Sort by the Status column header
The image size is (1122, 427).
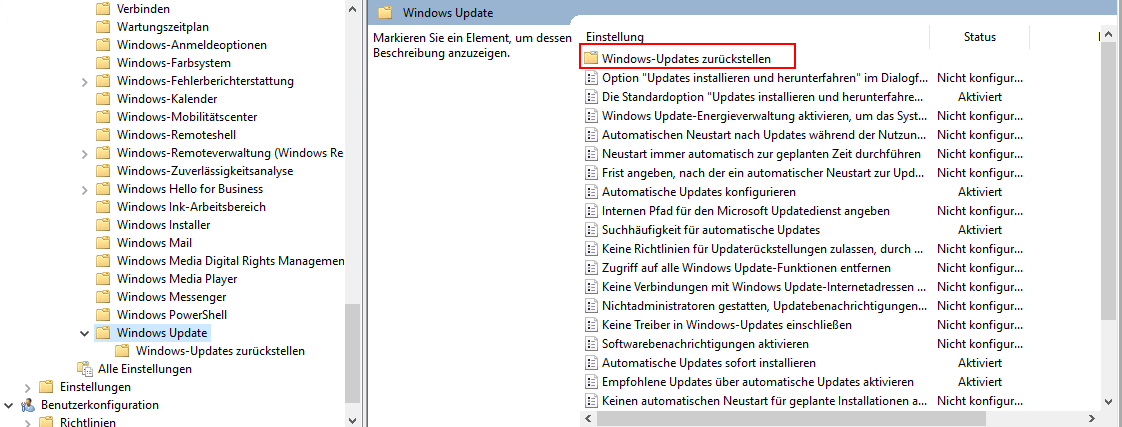[980, 36]
